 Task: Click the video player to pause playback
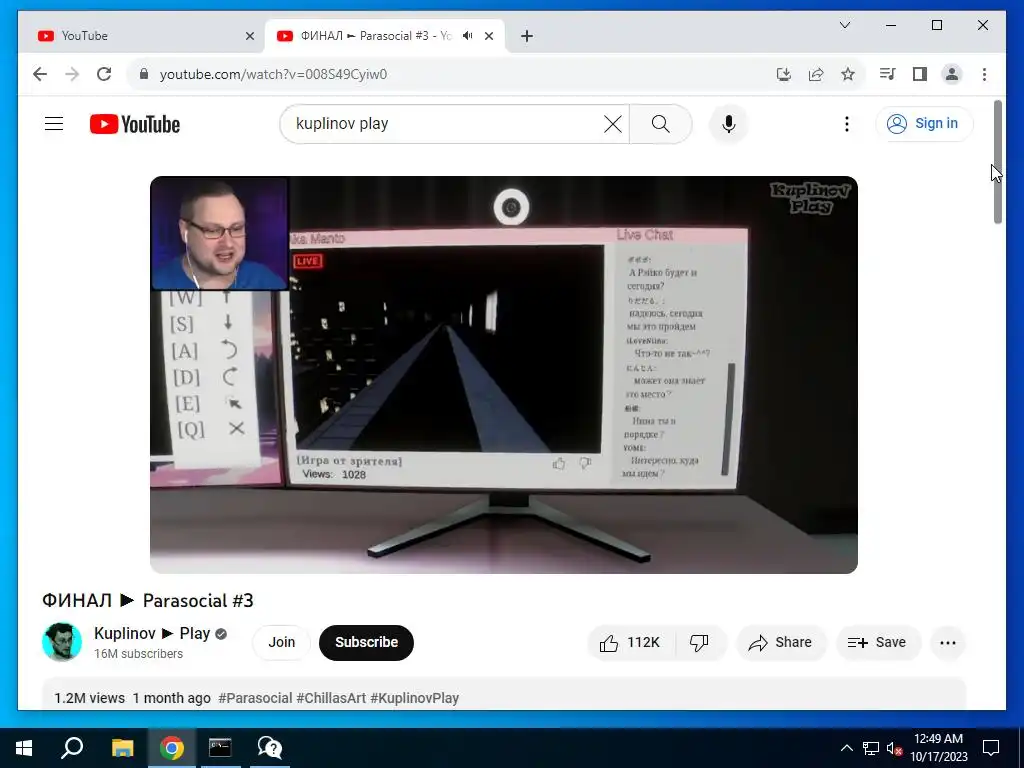(504, 375)
